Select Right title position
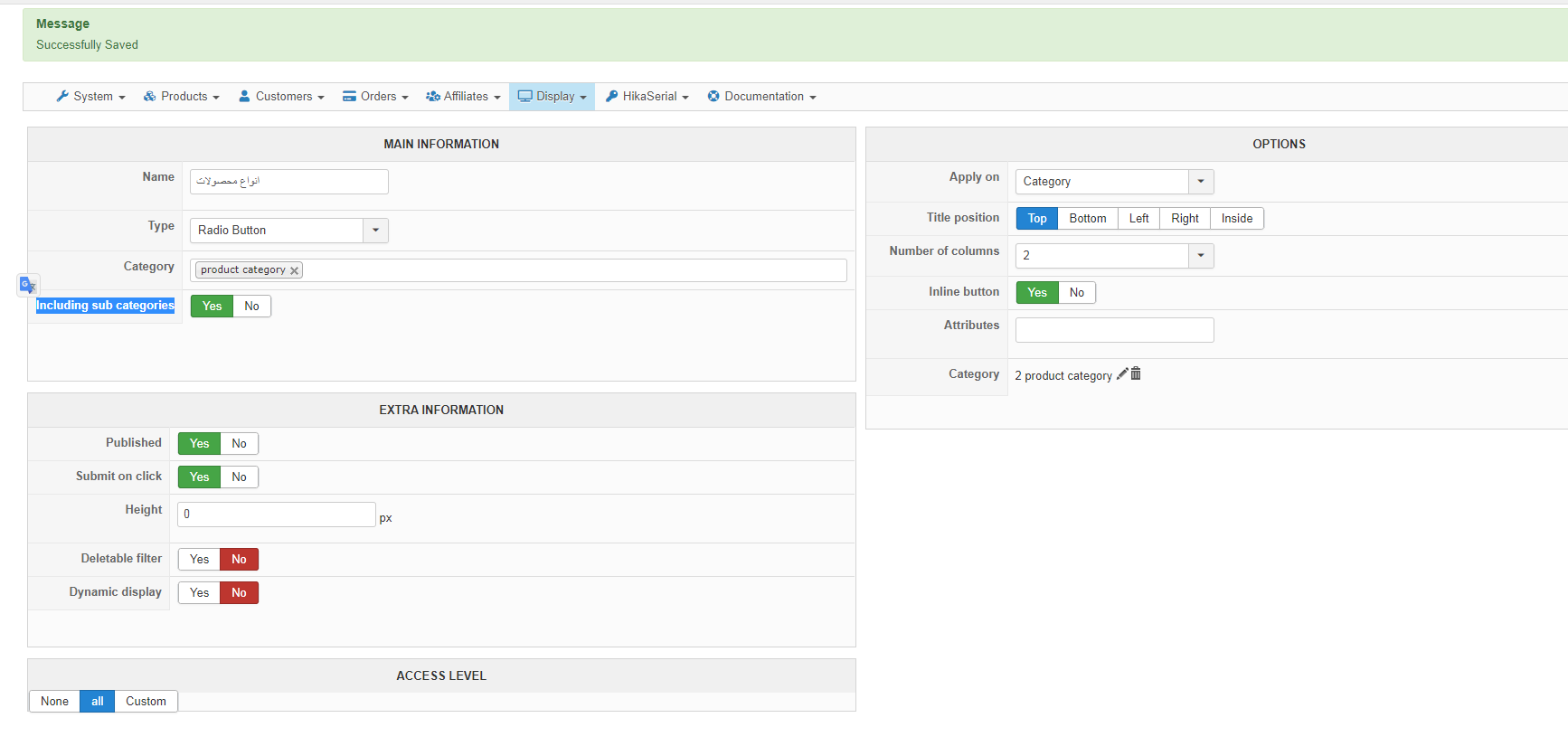Screen dimensions: 1568x746 (1185, 218)
